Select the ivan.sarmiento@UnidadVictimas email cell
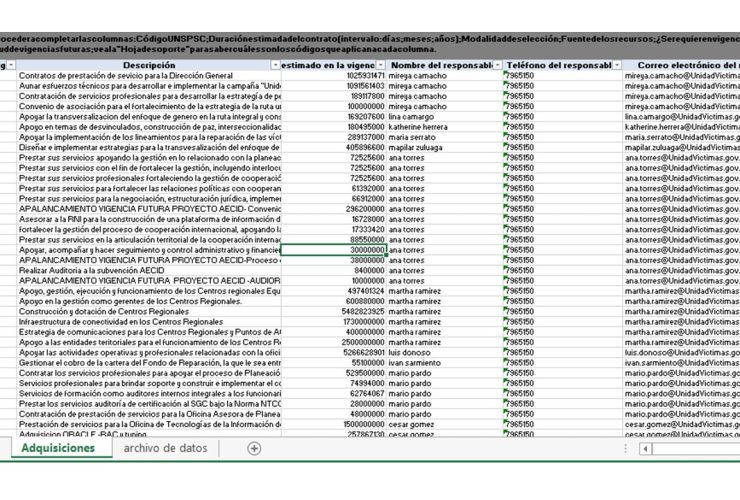The image size is (740, 500). pos(681,363)
